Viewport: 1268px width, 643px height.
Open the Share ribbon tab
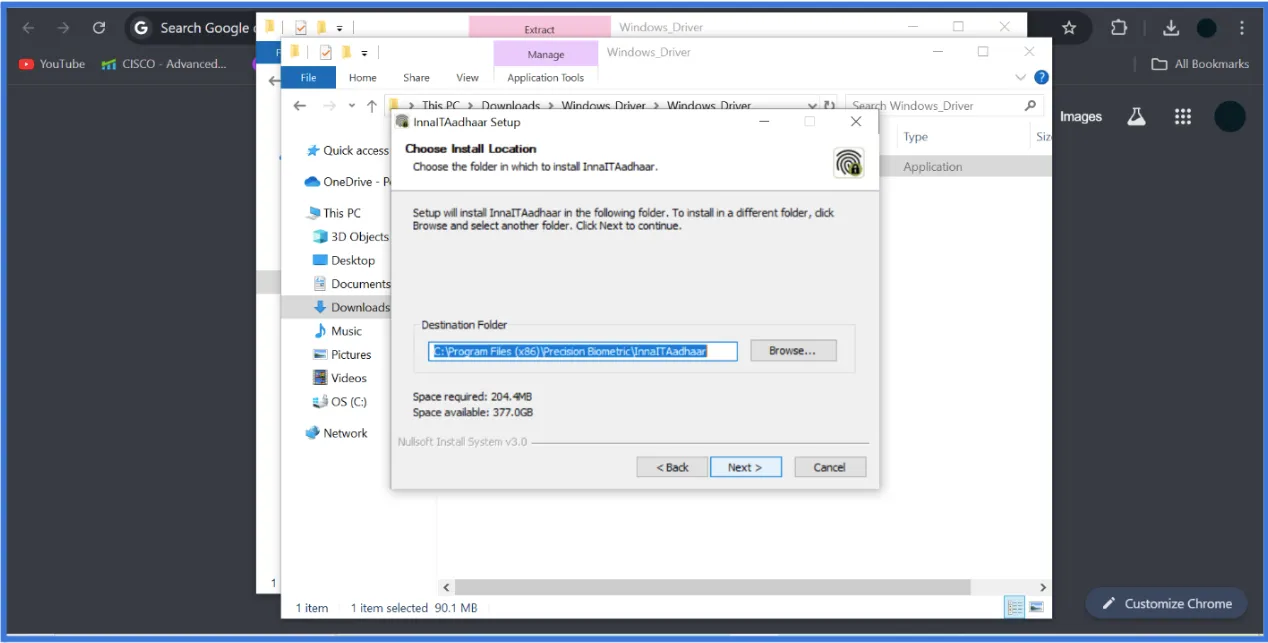[x=416, y=78]
